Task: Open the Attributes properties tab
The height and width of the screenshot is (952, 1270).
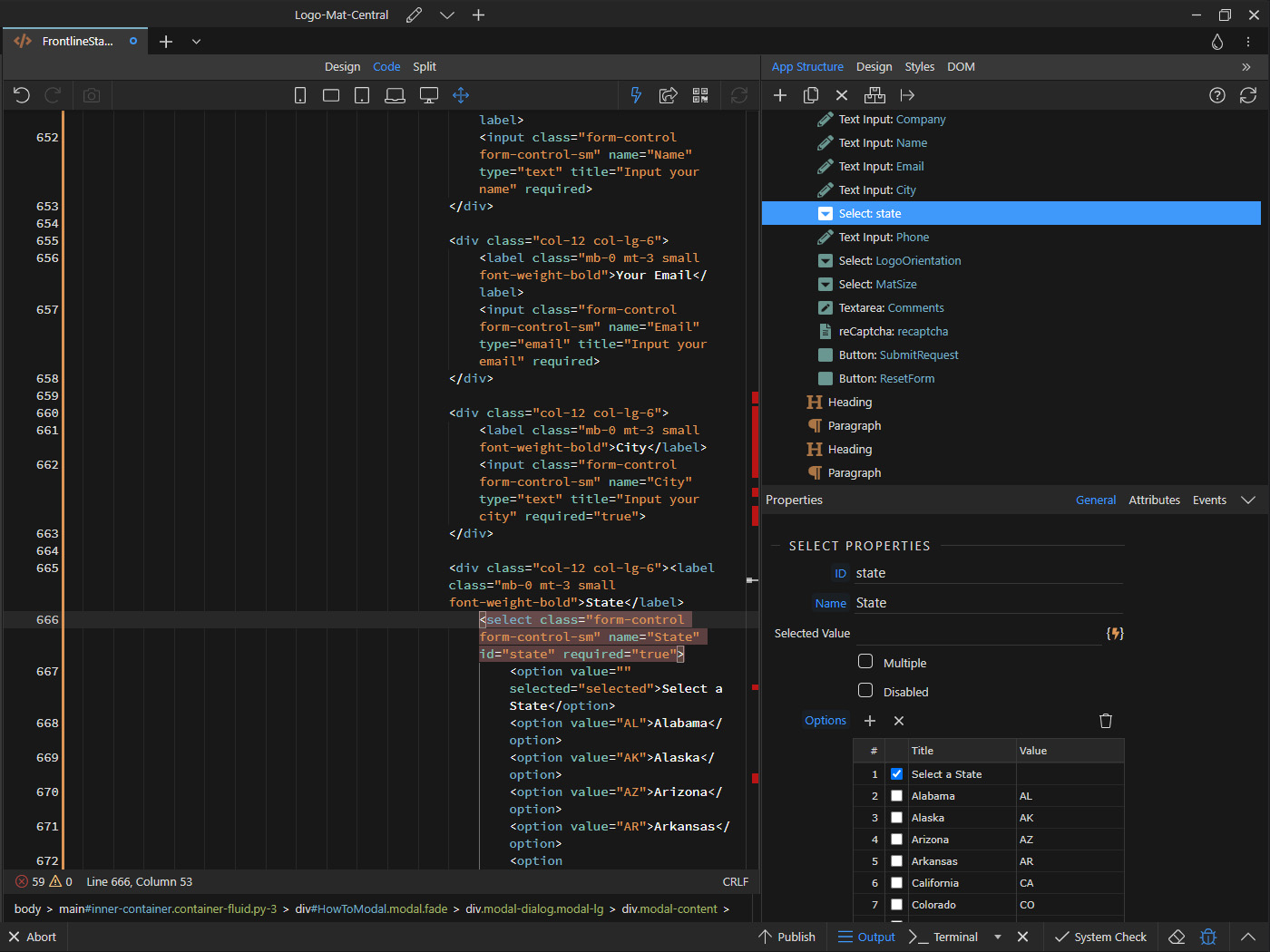Action: [x=1154, y=500]
